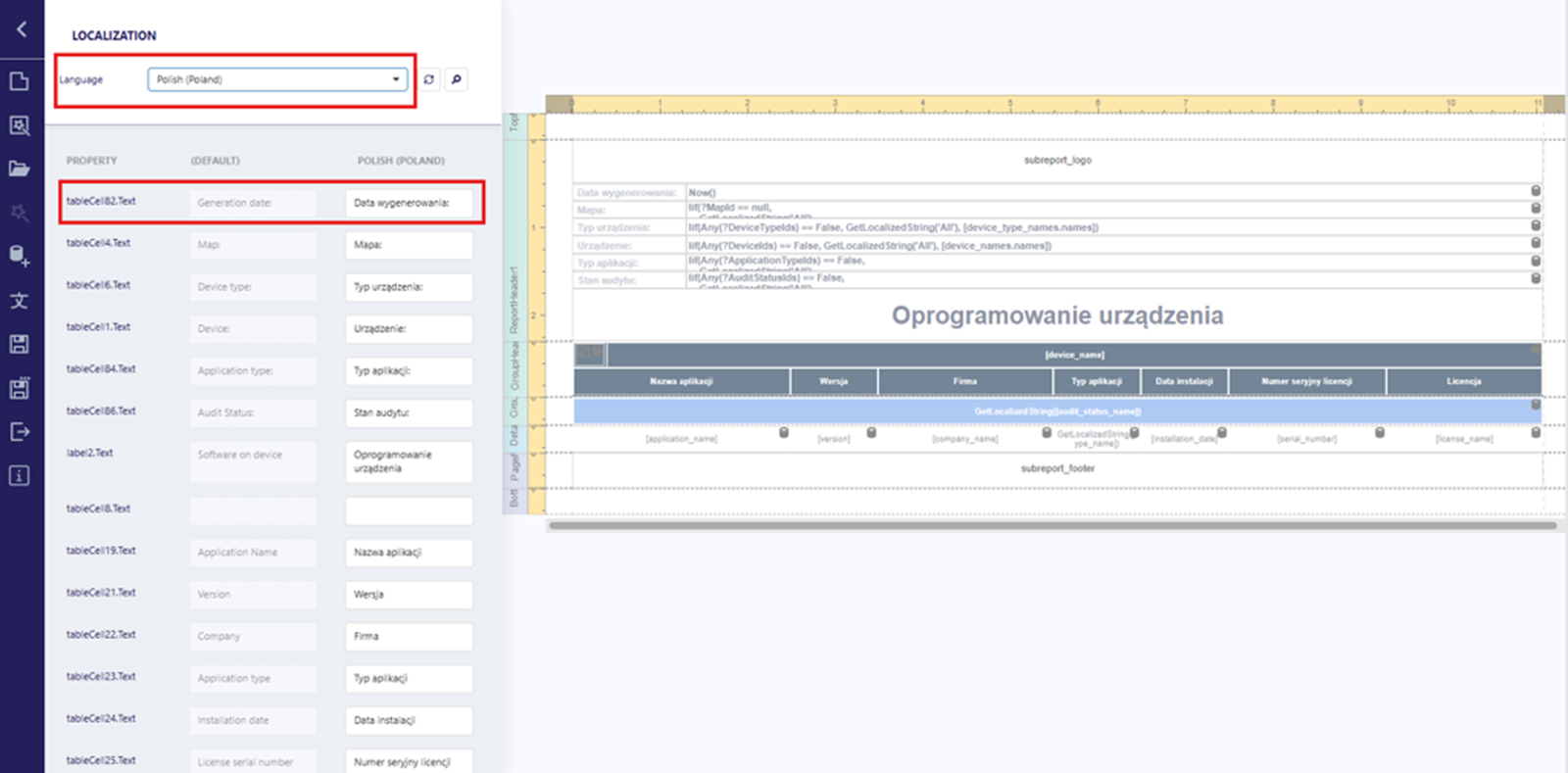Click the back arrow at sidebar top
This screenshot has width=1568, height=773.
click(21, 29)
